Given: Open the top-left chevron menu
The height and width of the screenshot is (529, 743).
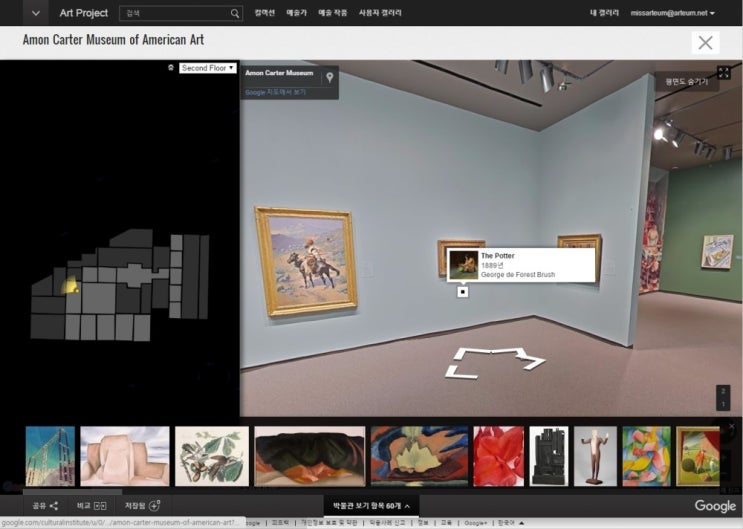Looking at the screenshot, I should click(36, 13).
